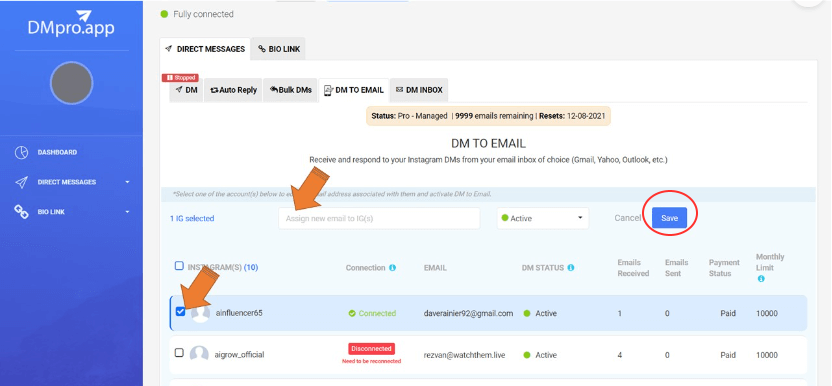
Task: Open the DM sub-tab
Action: click(186, 90)
